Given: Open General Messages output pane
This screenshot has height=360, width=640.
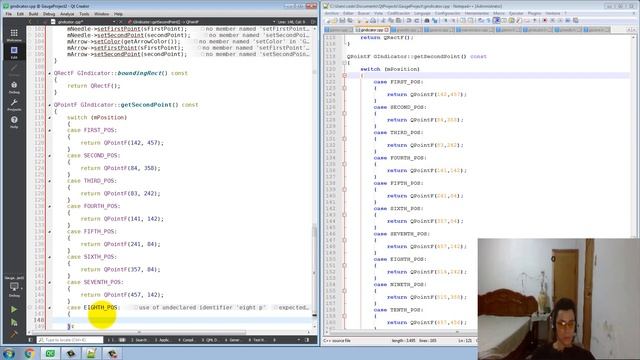Looking at the screenshot, I should click(233, 340).
